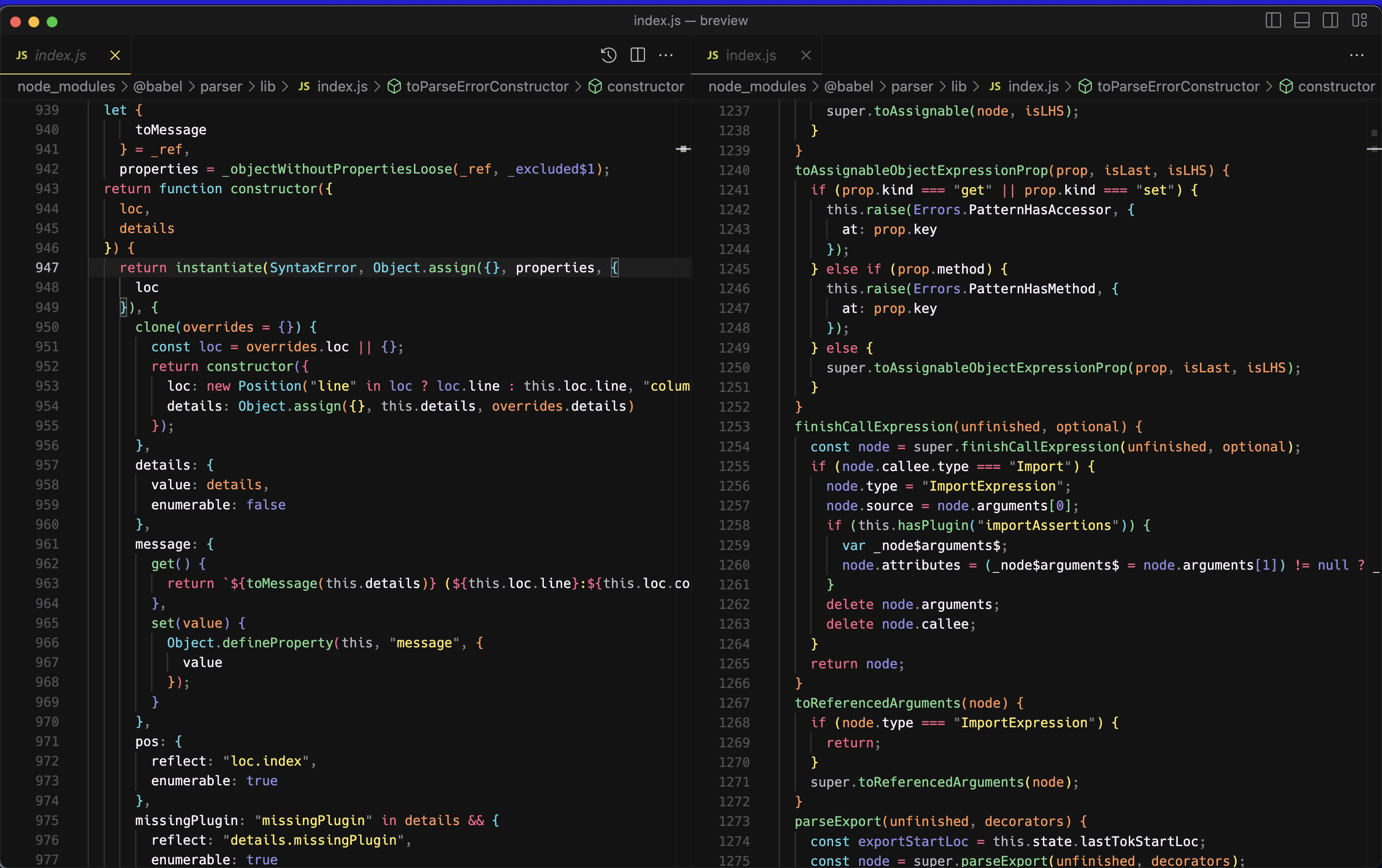
Task: Open index.js breadcrumb in right editor
Action: tap(1033, 87)
